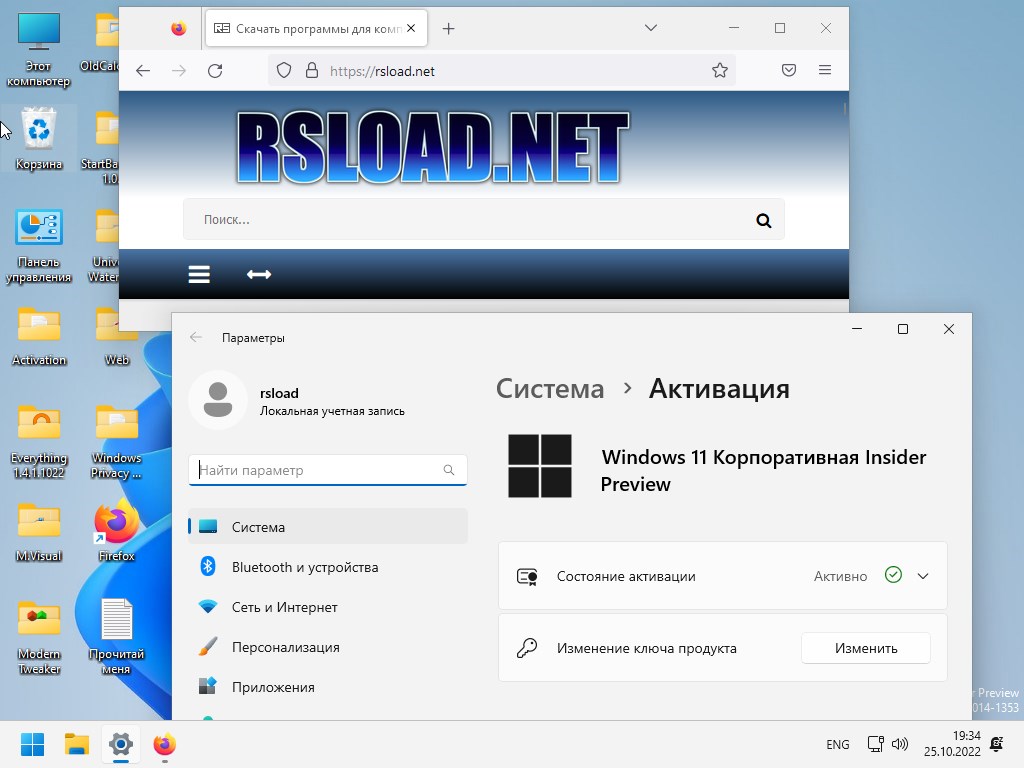Select the 'Modern Tweaker' desktop folder
This screenshot has height=768, width=1024.
[x=39, y=637]
